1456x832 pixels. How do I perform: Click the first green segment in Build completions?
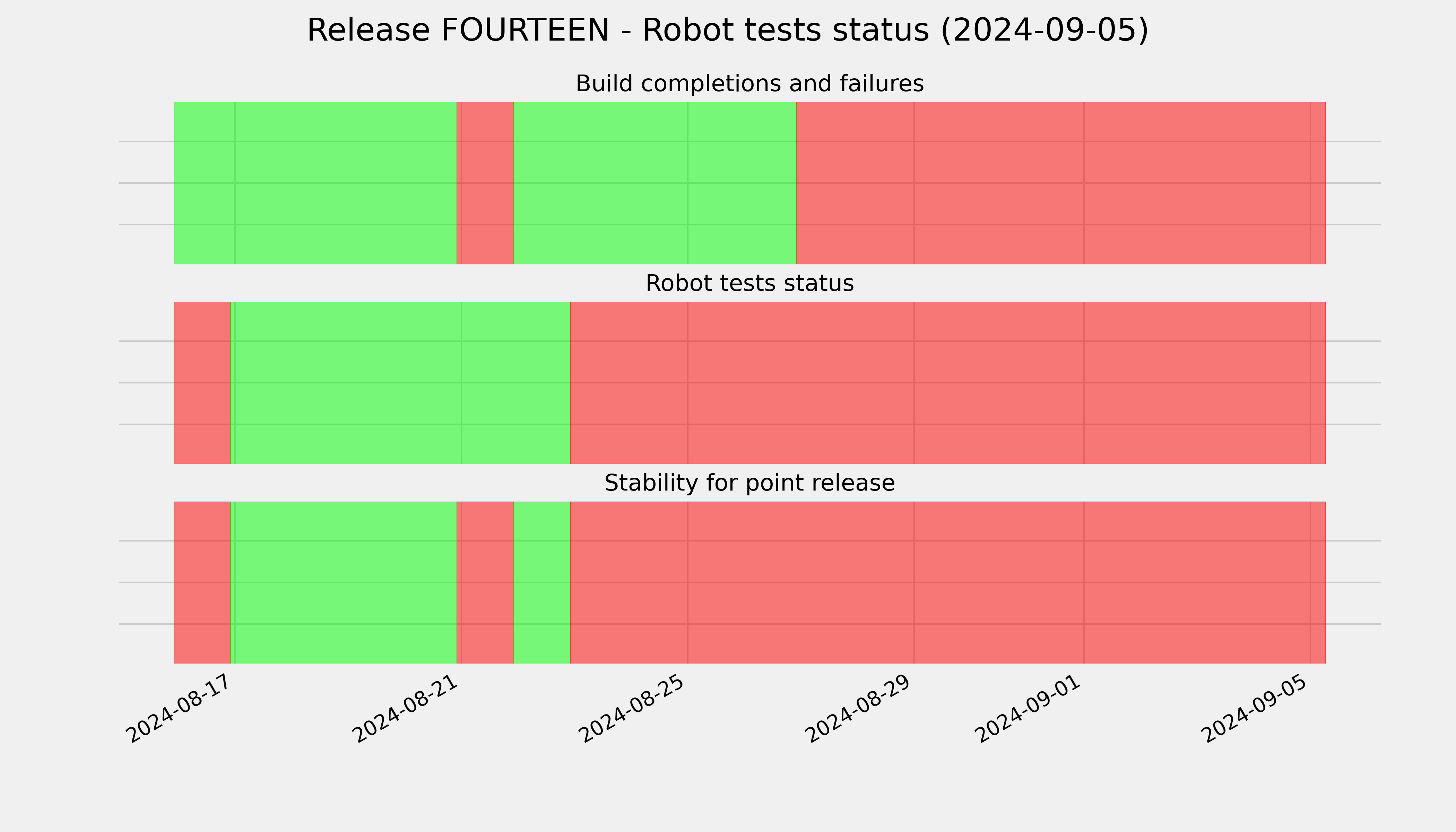click(x=315, y=183)
